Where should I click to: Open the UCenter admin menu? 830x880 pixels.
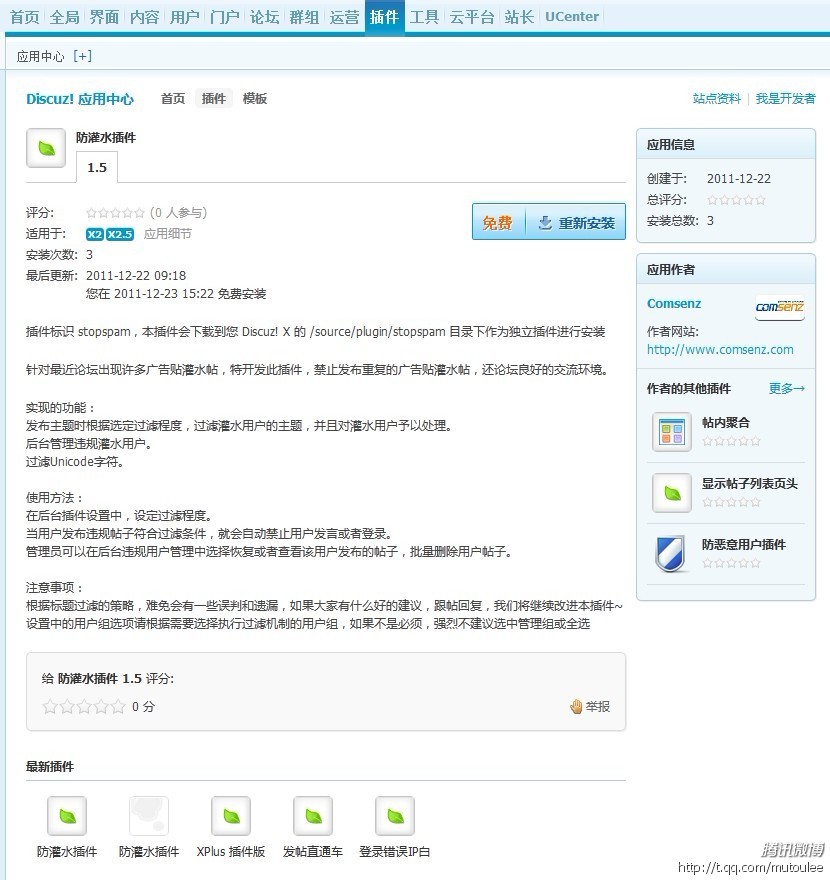pos(572,17)
